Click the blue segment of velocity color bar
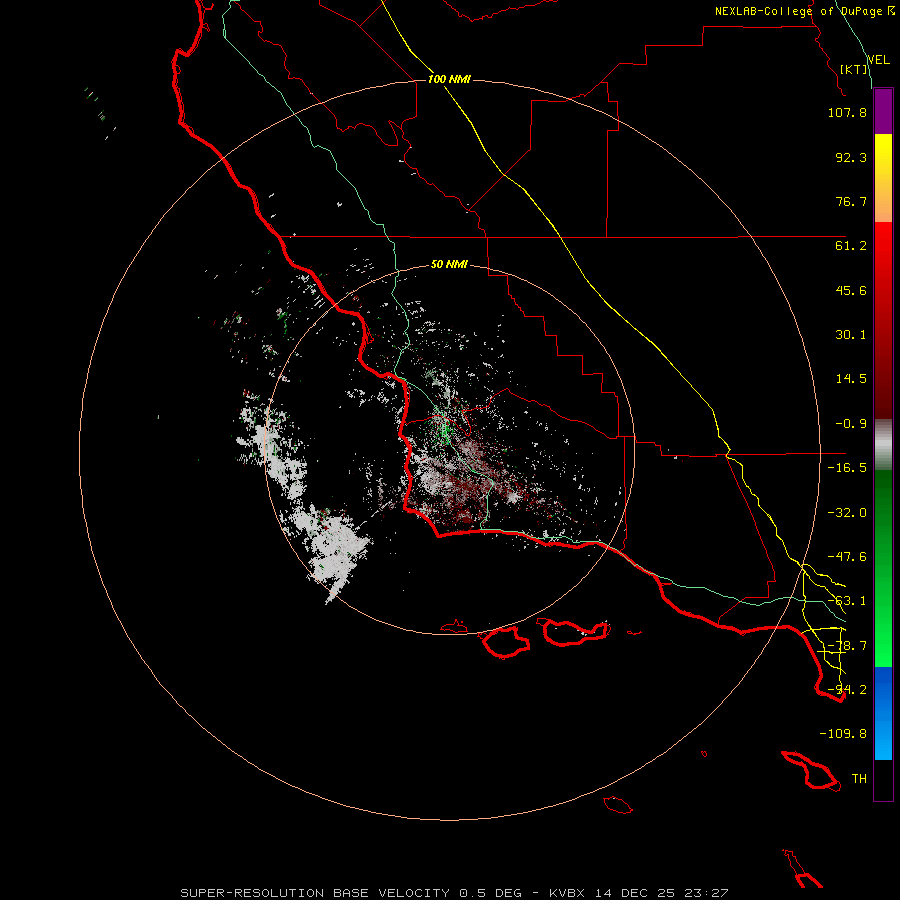Screen dimensions: 900x900 click(x=883, y=713)
